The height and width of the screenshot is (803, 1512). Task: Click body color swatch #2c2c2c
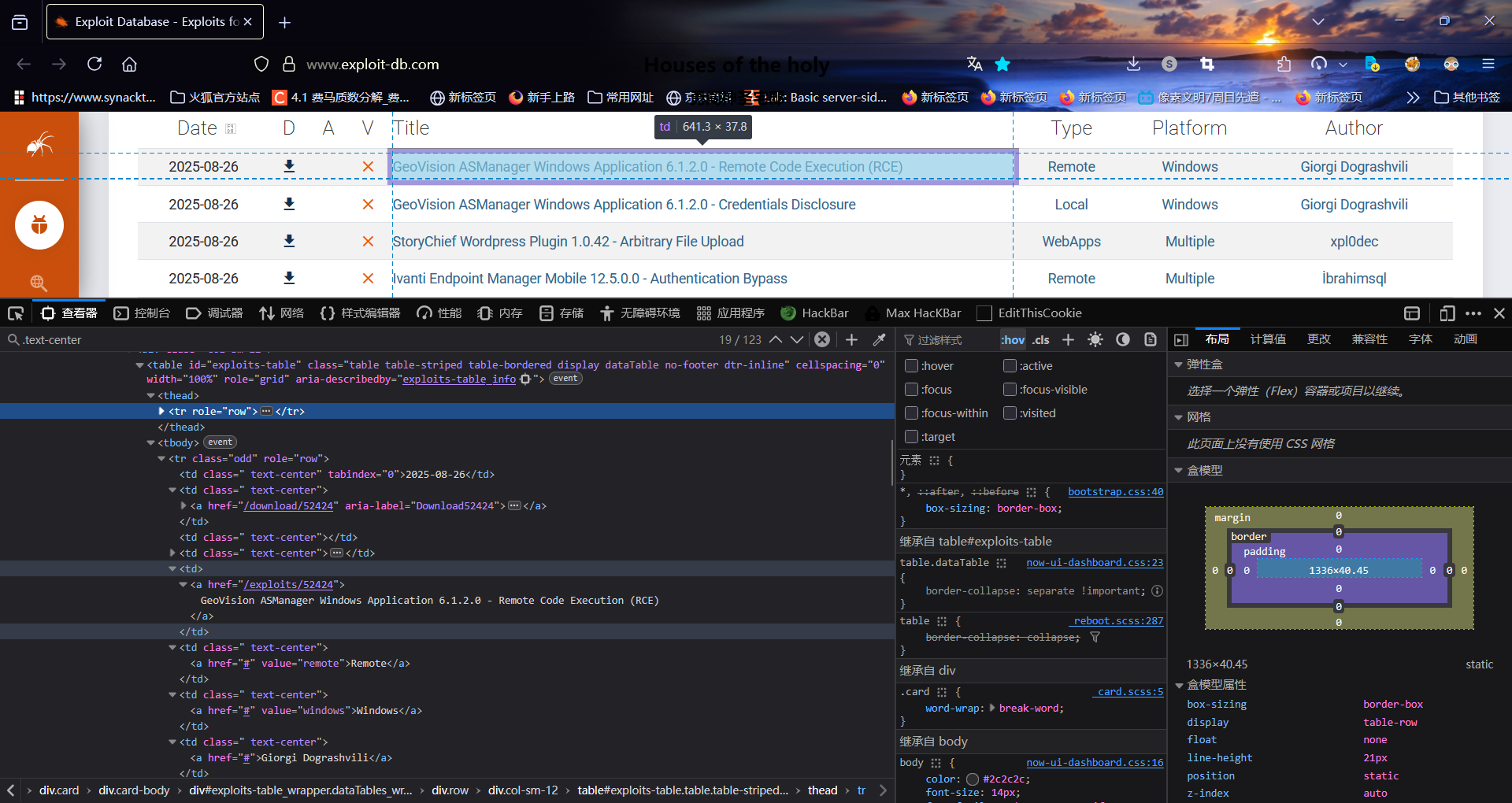[973, 779]
